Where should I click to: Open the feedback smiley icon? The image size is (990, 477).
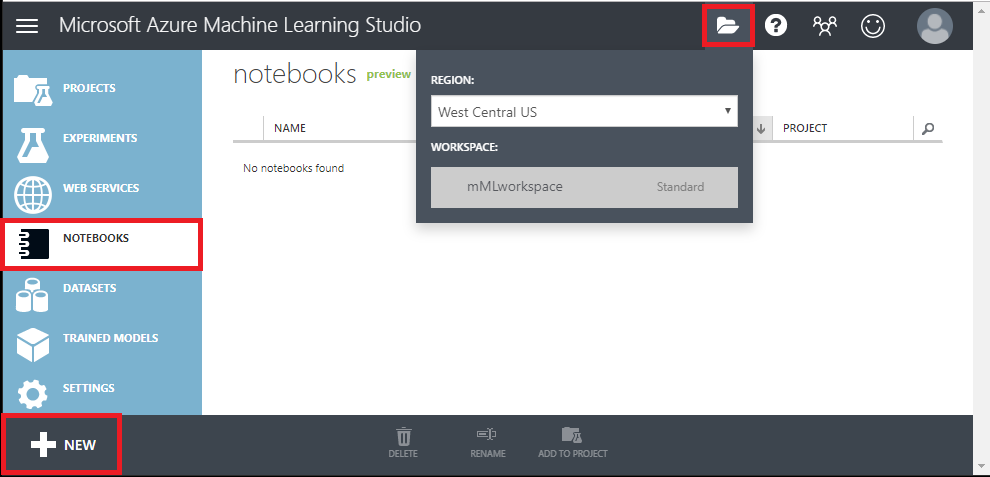(873, 26)
